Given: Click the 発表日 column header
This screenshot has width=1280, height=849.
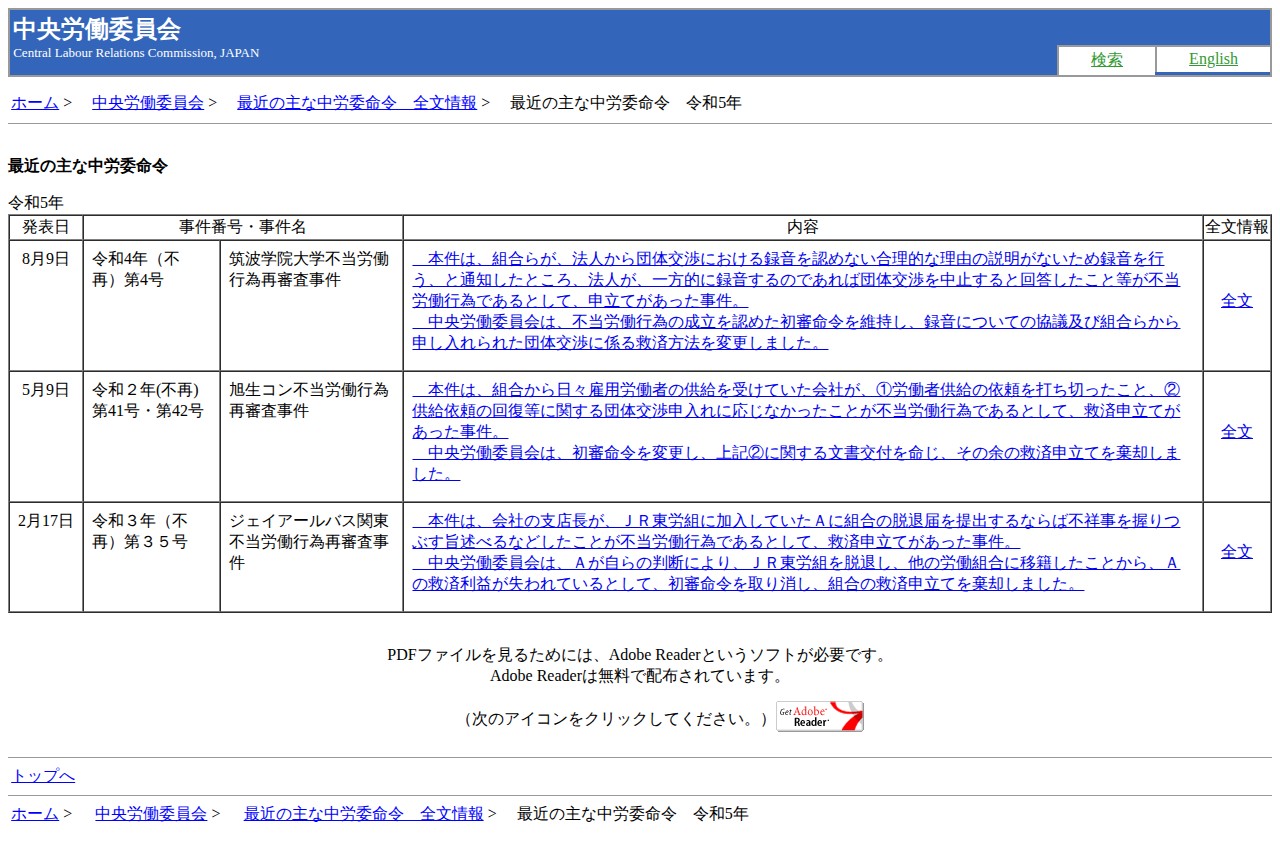Looking at the screenshot, I should (x=46, y=227).
